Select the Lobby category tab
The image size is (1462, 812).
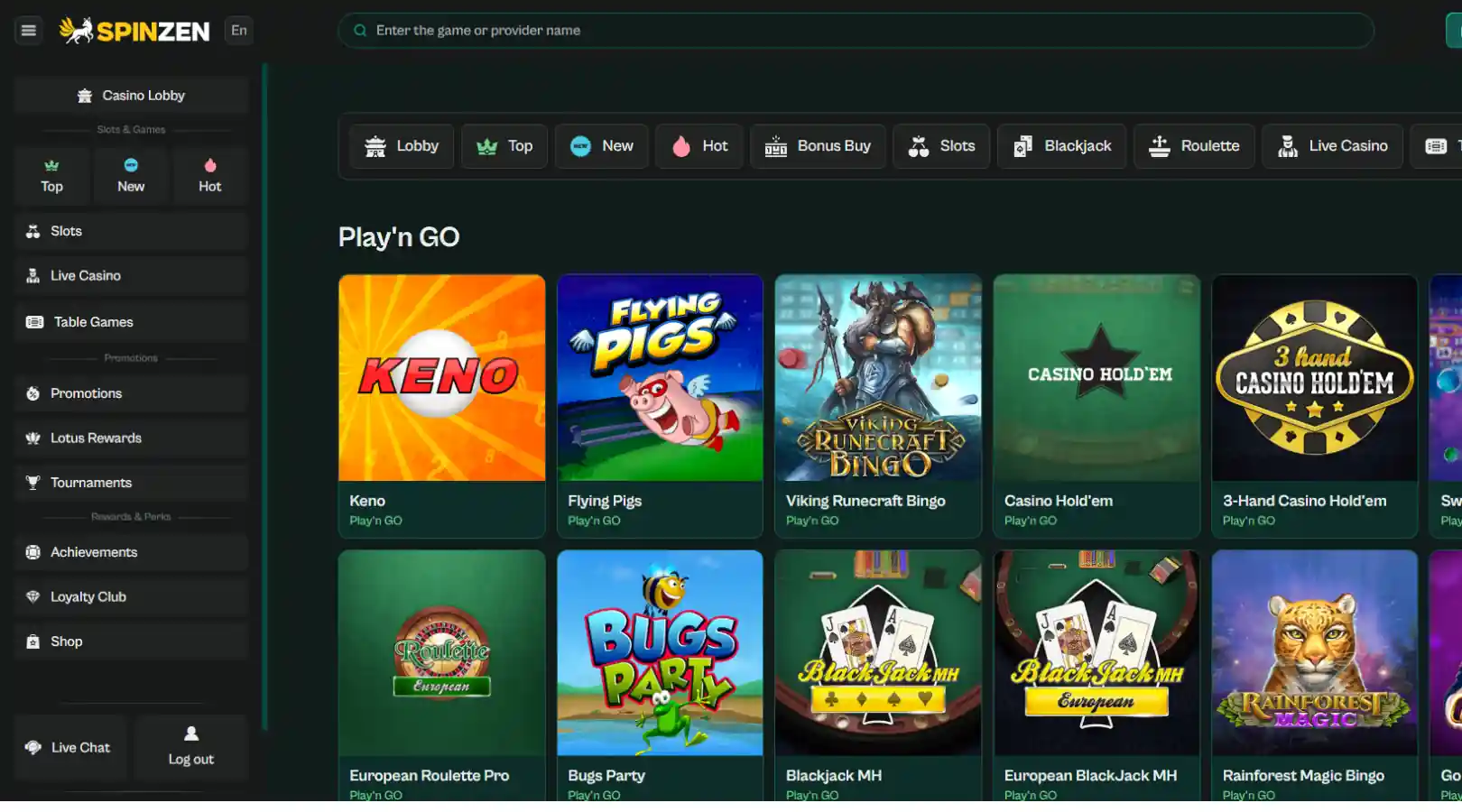402,146
